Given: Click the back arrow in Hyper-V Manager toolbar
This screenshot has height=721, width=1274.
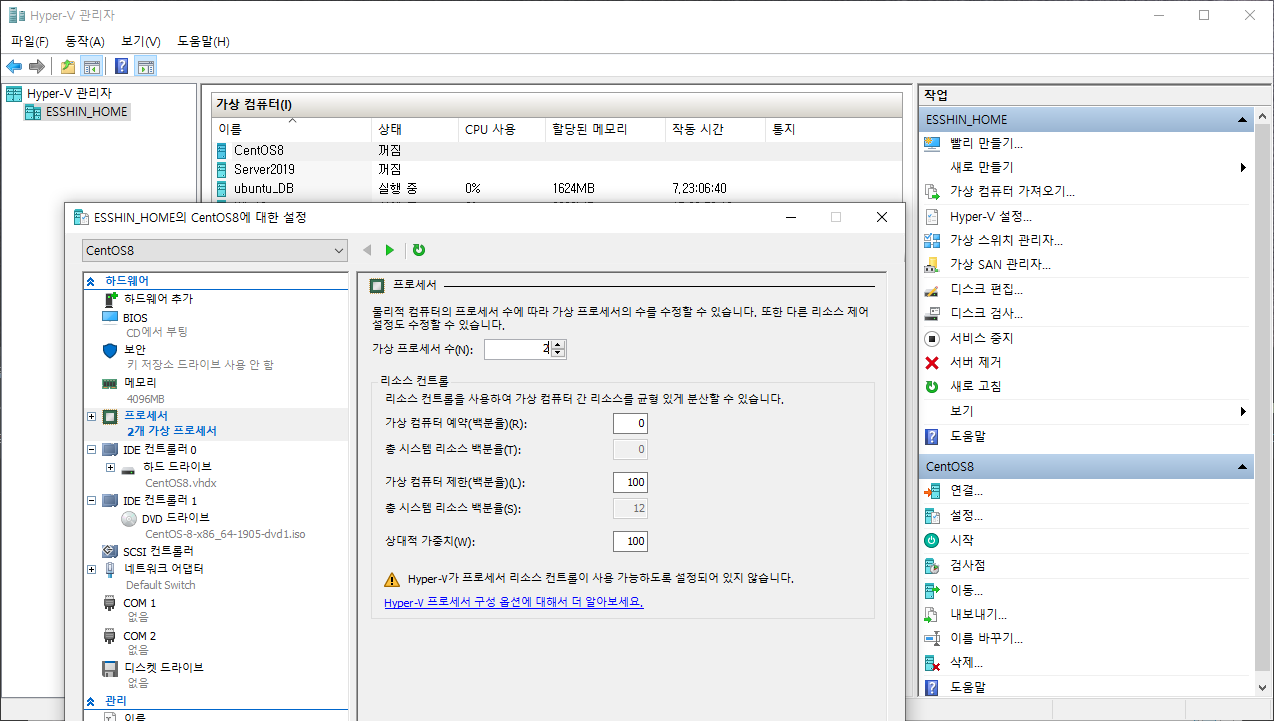Looking at the screenshot, I should click(14, 67).
